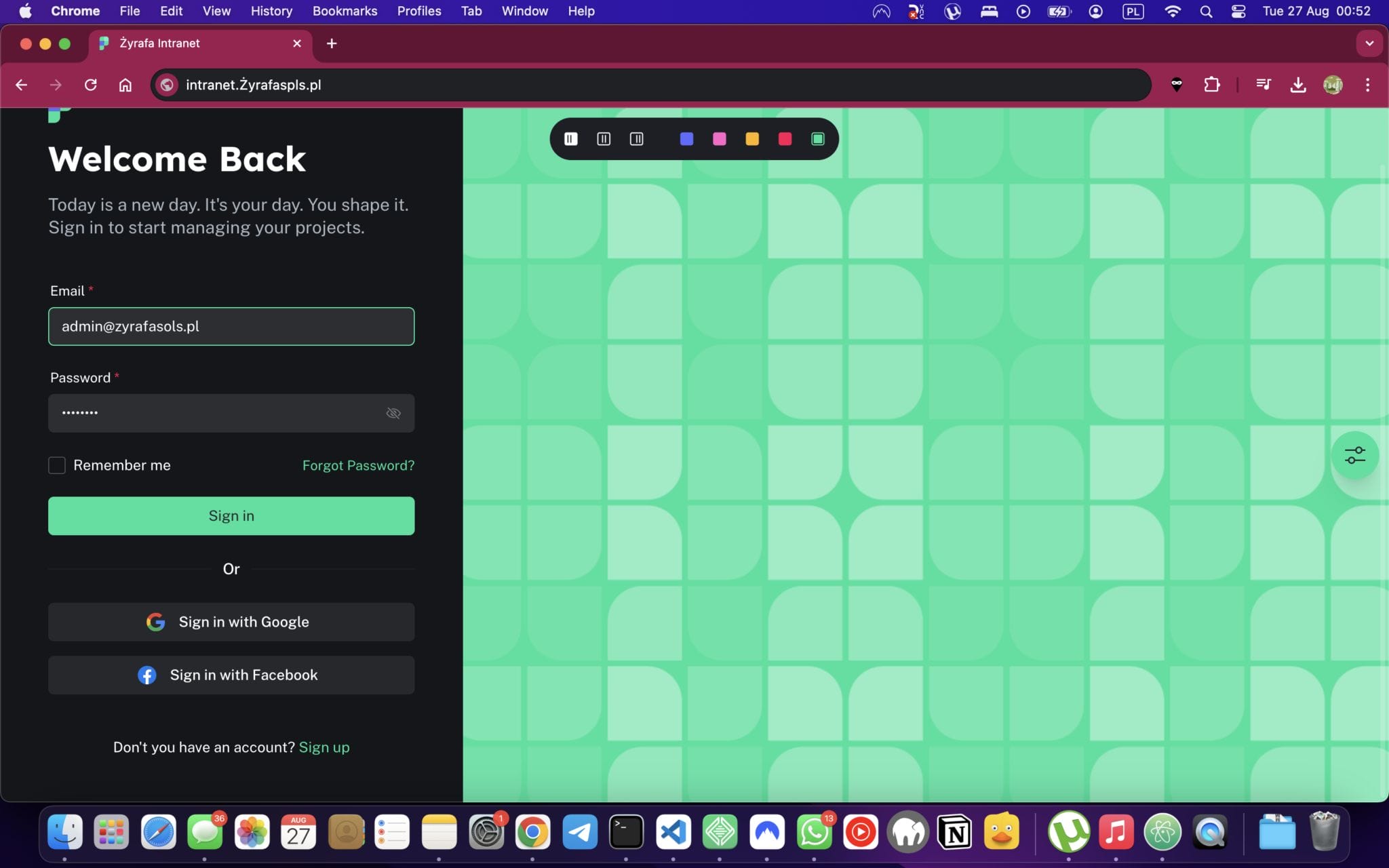This screenshot has width=1389, height=868.
Task: Open WhatsApp from the Dock
Action: (x=814, y=832)
